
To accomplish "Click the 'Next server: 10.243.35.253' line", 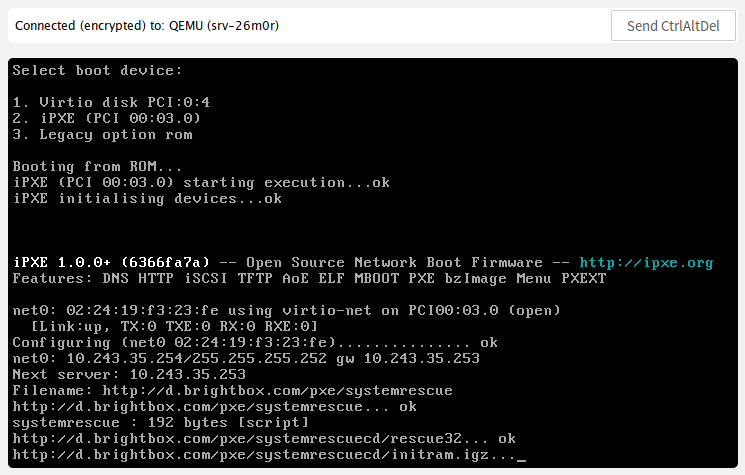I will click(x=129, y=374).
